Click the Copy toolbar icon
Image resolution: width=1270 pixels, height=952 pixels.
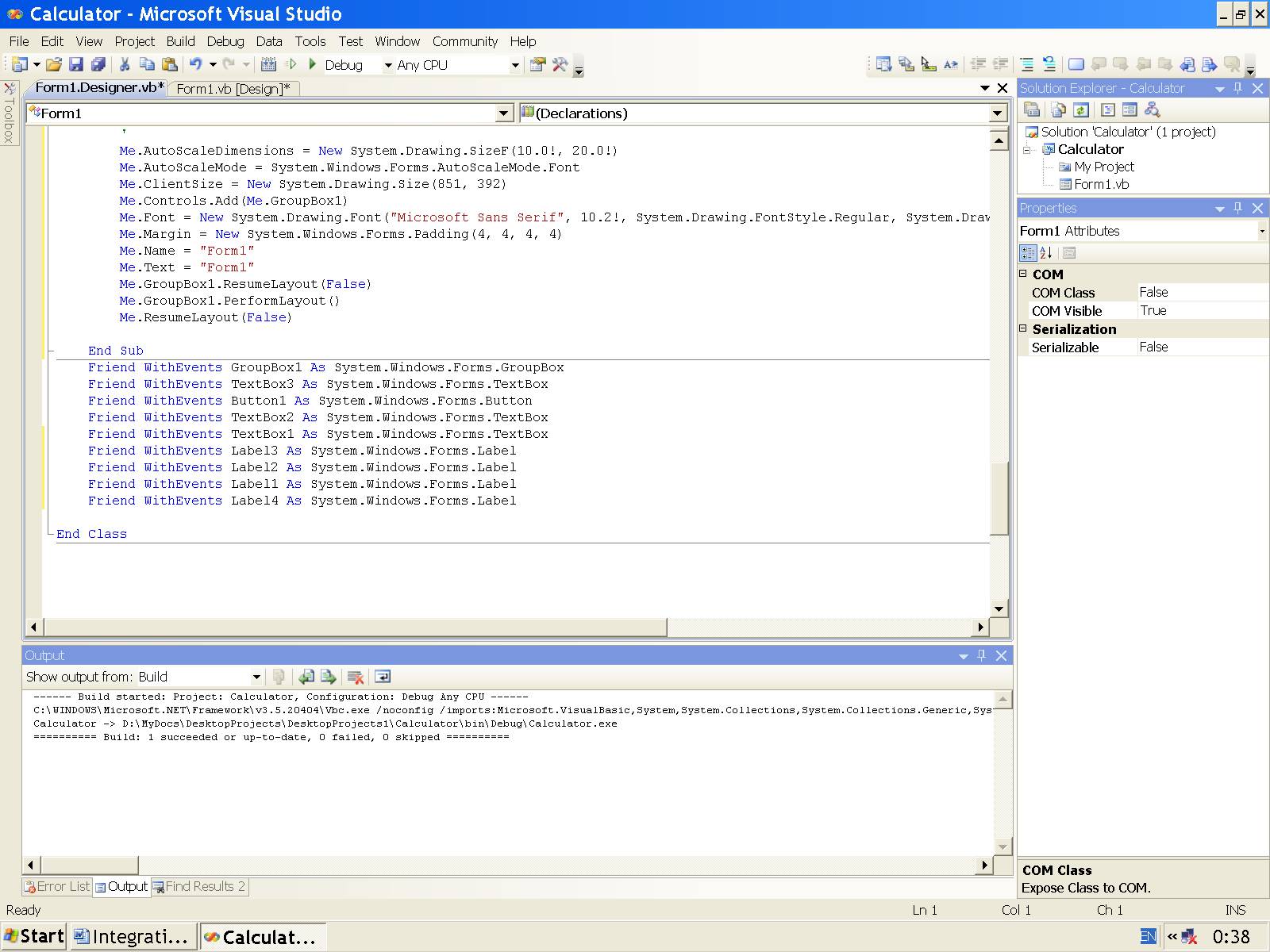click(147, 65)
